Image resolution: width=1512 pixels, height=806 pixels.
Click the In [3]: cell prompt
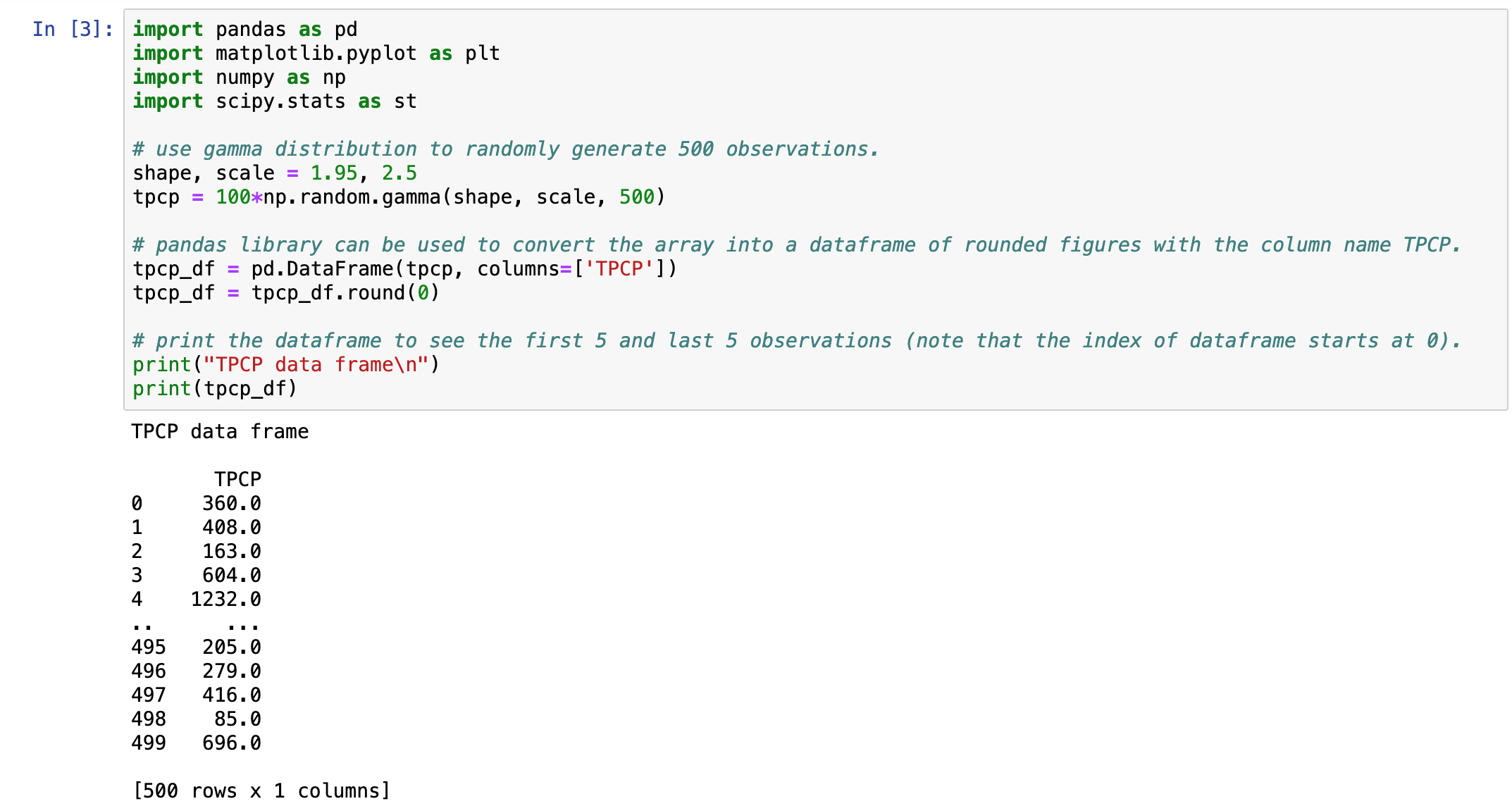pos(73,29)
